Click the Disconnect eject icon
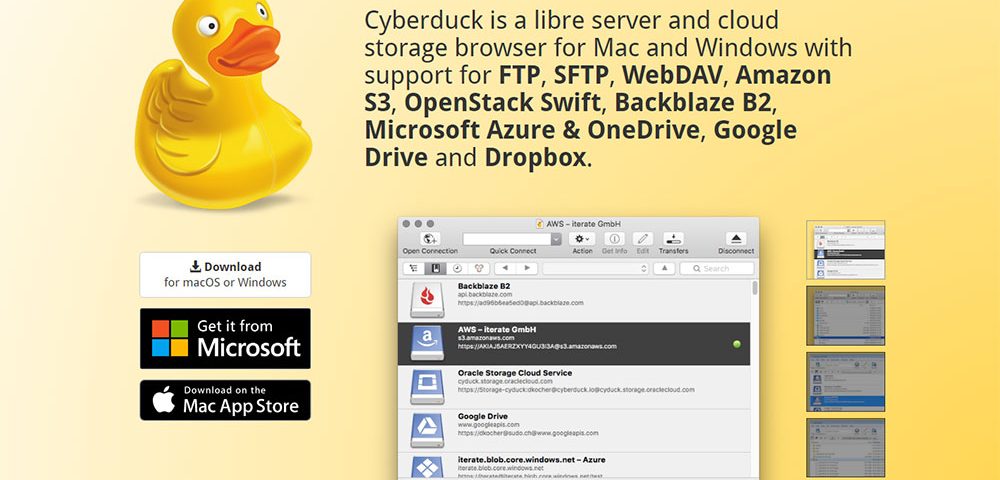The width and height of the screenshot is (1000, 480). 736,239
